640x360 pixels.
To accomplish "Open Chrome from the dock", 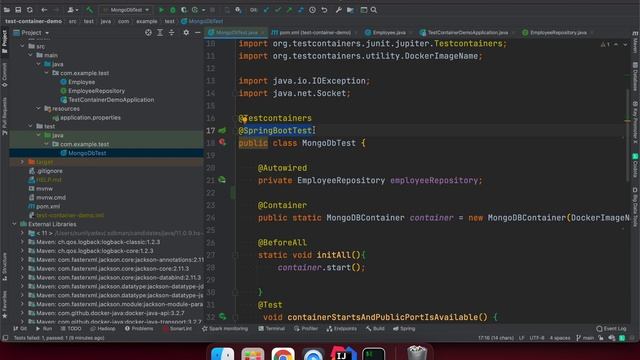I will 283,354.
